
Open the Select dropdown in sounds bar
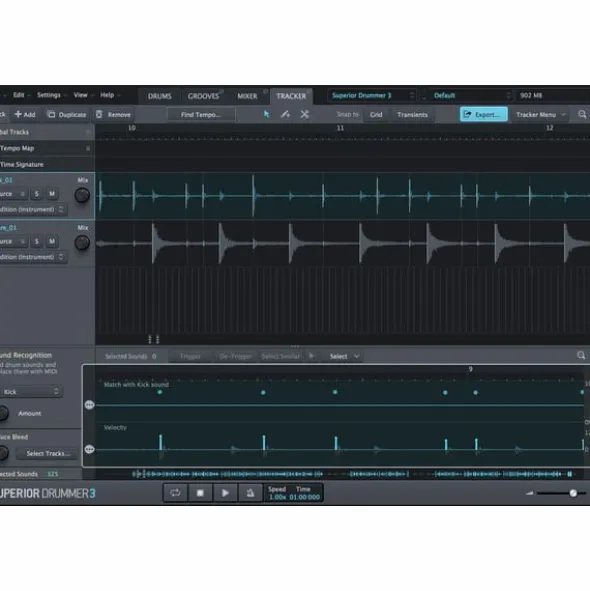(x=344, y=356)
